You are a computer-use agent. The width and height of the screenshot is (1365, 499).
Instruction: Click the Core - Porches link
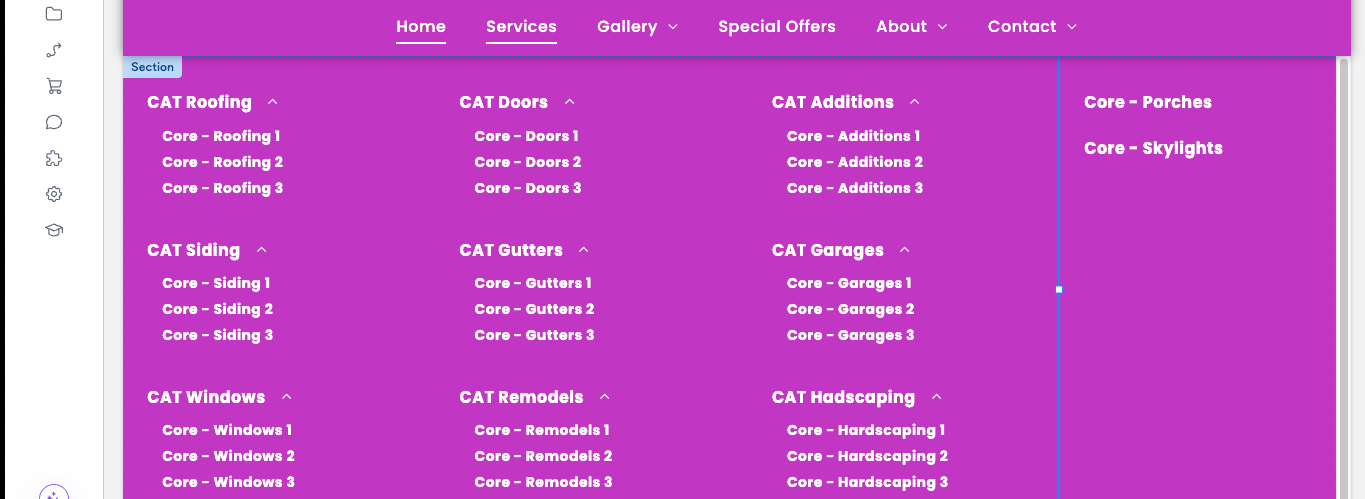(x=1148, y=102)
